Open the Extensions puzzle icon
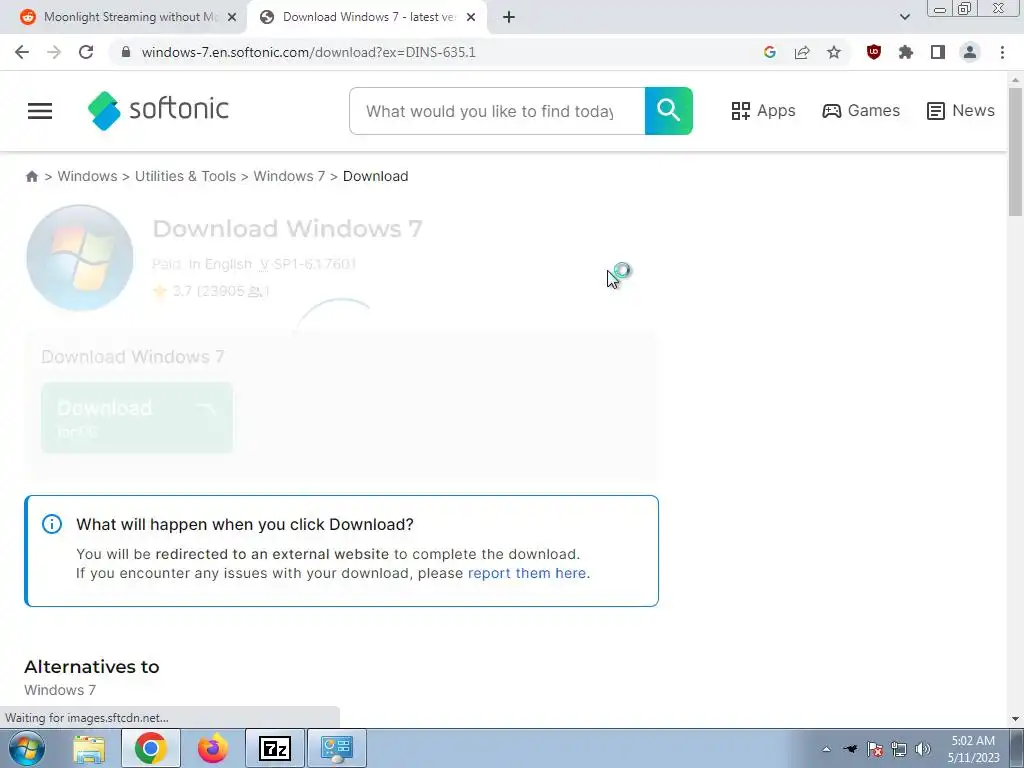Image resolution: width=1024 pixels, height=768 pixels. tap(905, 52)
